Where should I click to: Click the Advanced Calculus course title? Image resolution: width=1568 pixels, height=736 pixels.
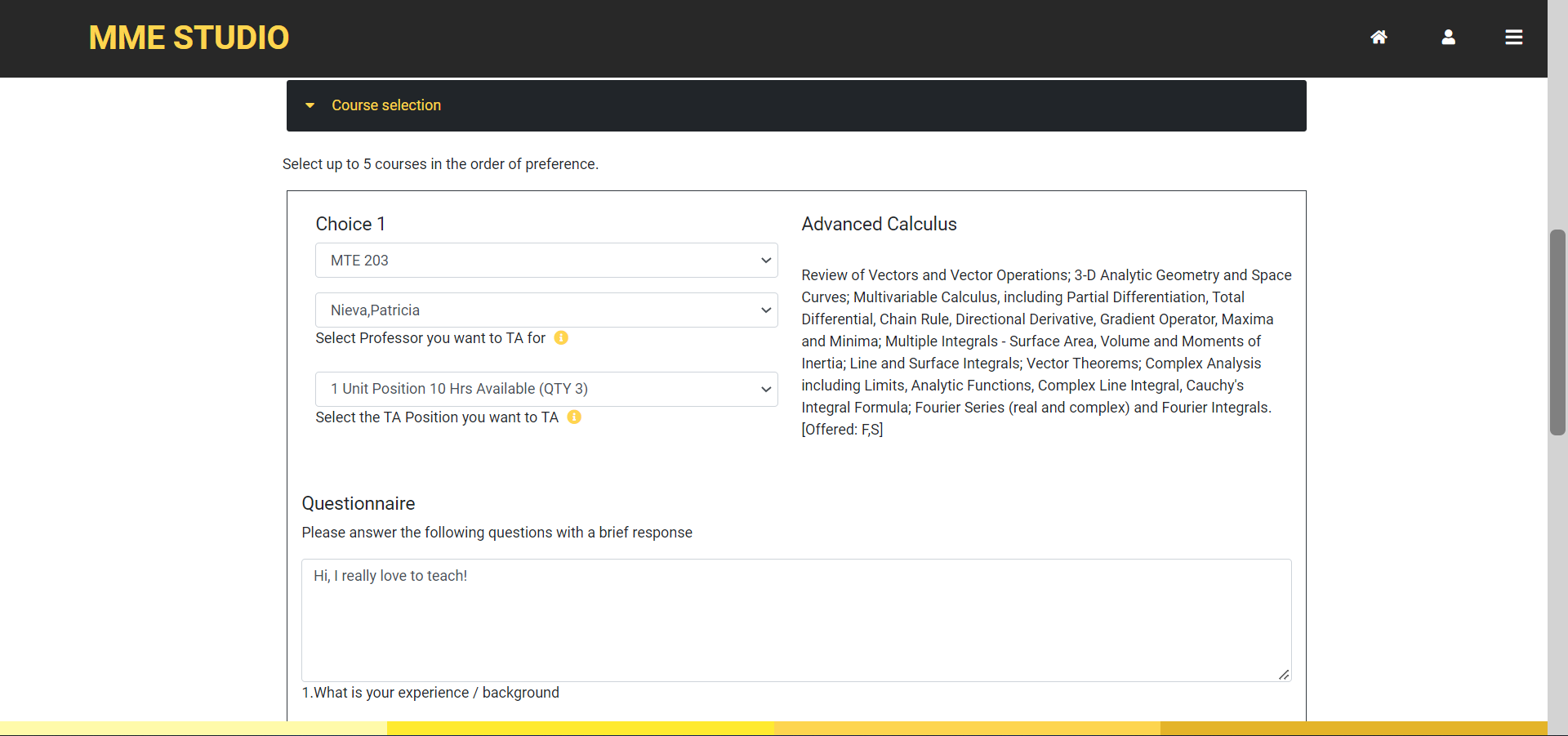click(x=879, y=225)
